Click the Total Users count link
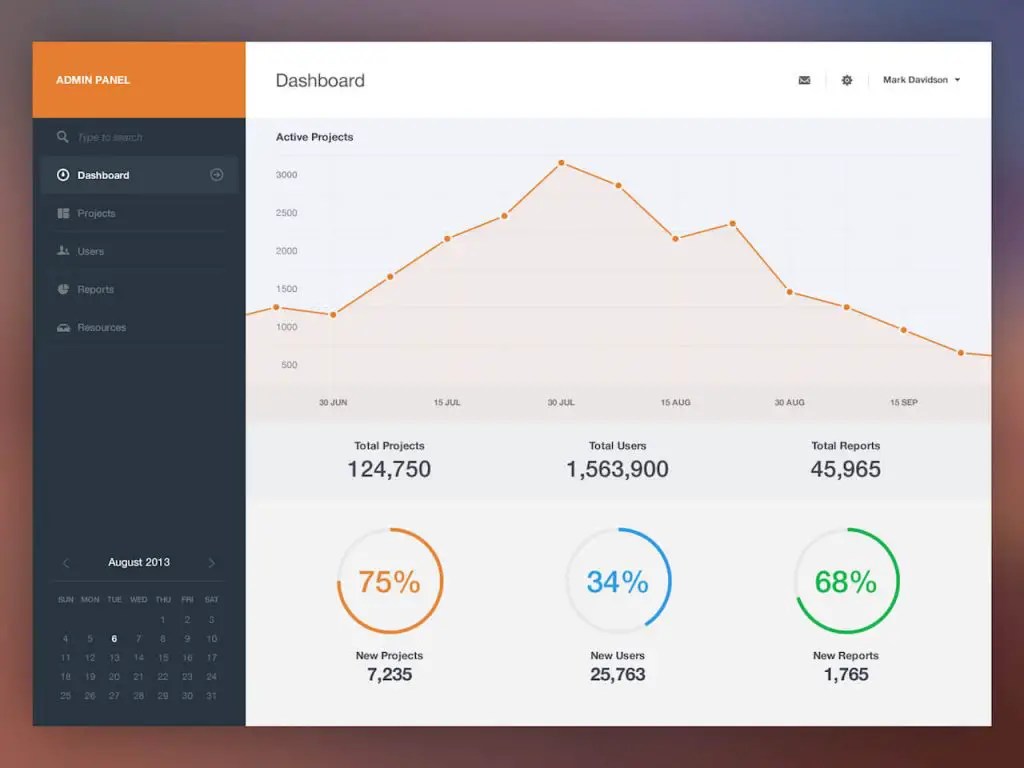The height and width of the screenshot is (768, 1024). [617, 469]
